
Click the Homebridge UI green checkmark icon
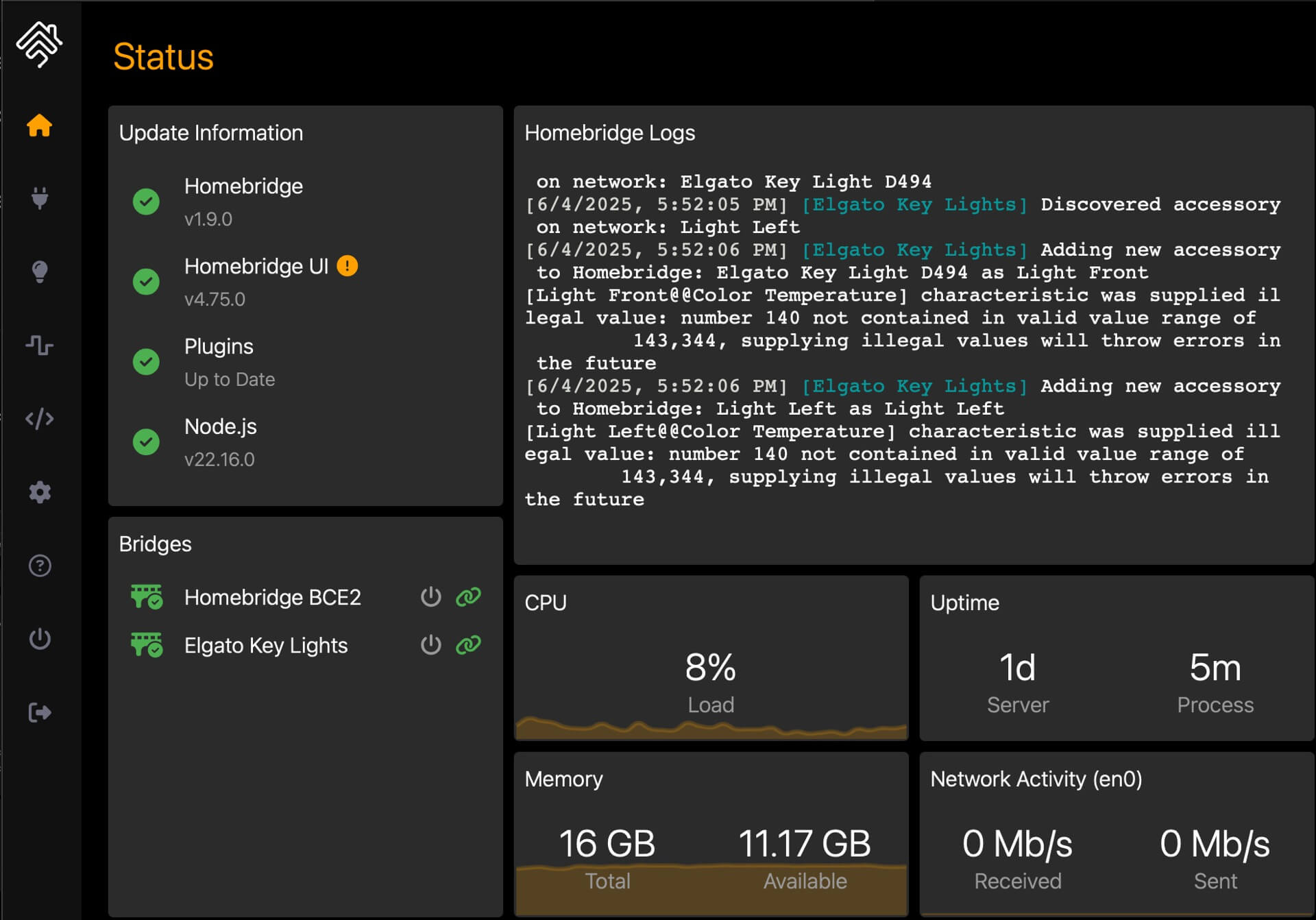(146, 282)
